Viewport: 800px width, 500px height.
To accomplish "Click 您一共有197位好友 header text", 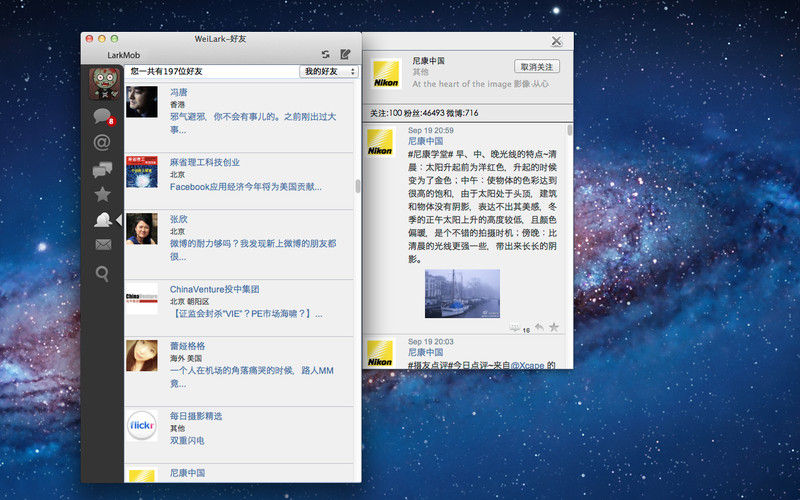I will [166, 71].
